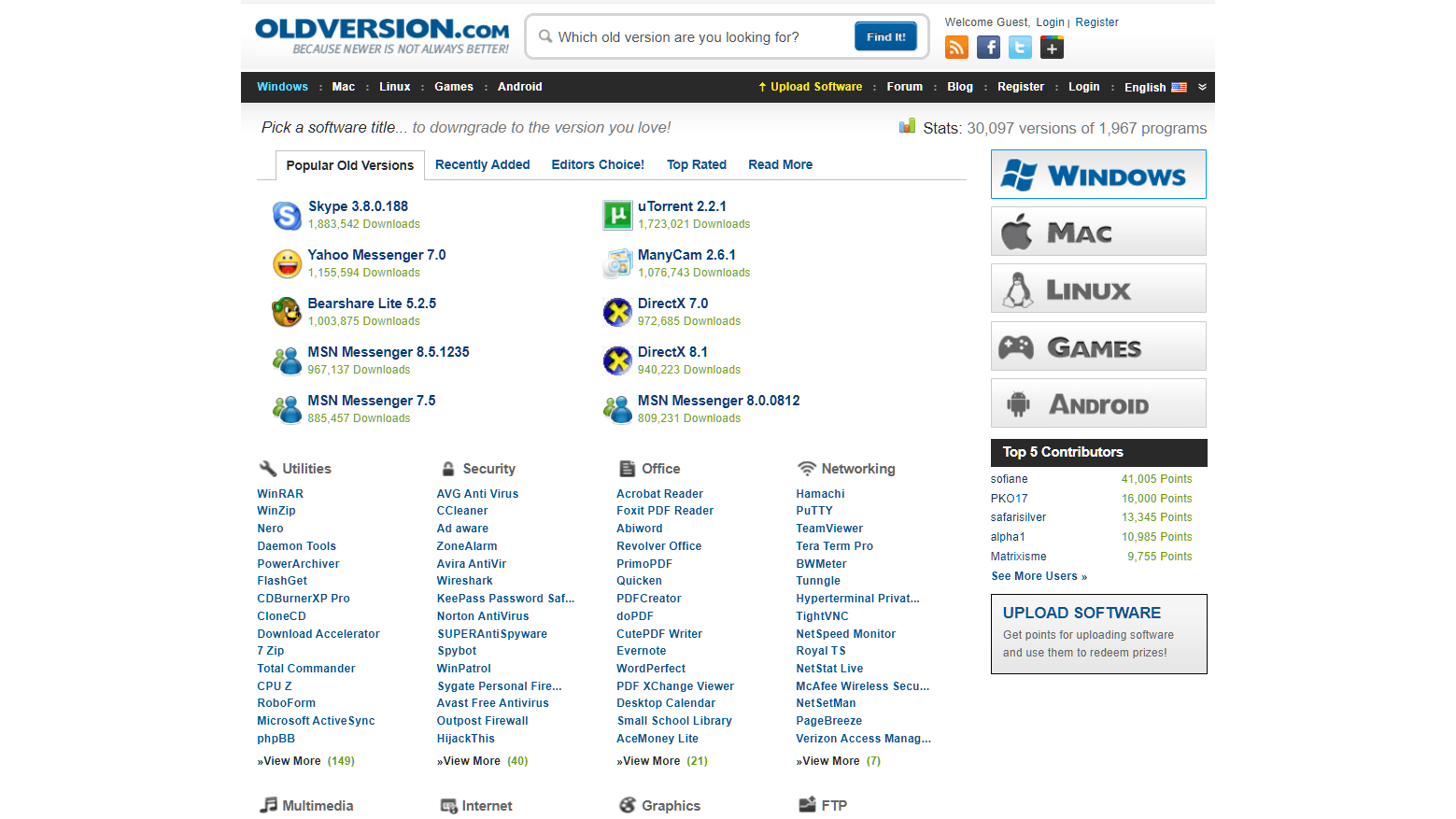Open the TeamViewer link
Image resolution: width=1456 pixels, height=819 pixels.
[829, 529]
